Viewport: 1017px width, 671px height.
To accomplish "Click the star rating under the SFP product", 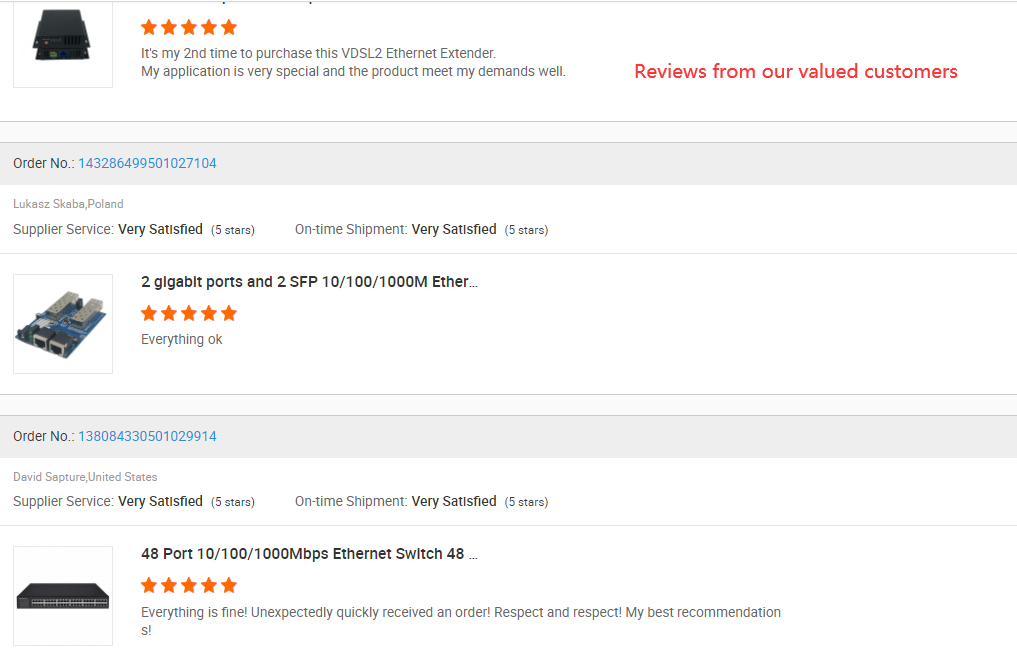I will point(189,313).
